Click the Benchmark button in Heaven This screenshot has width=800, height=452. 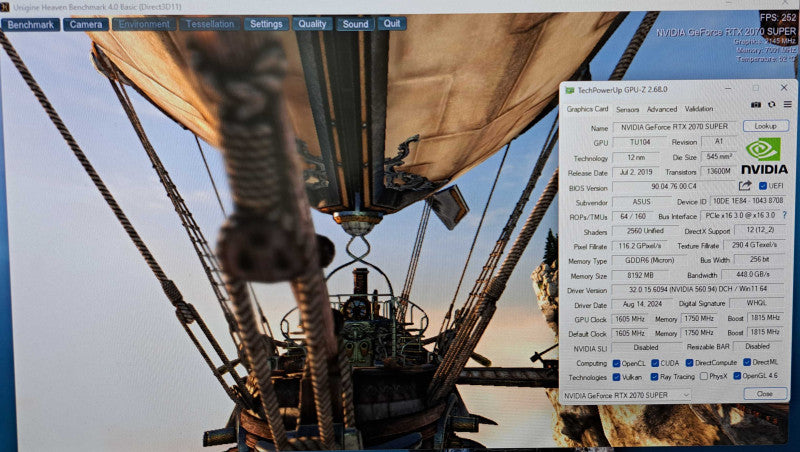coord(31,24)
